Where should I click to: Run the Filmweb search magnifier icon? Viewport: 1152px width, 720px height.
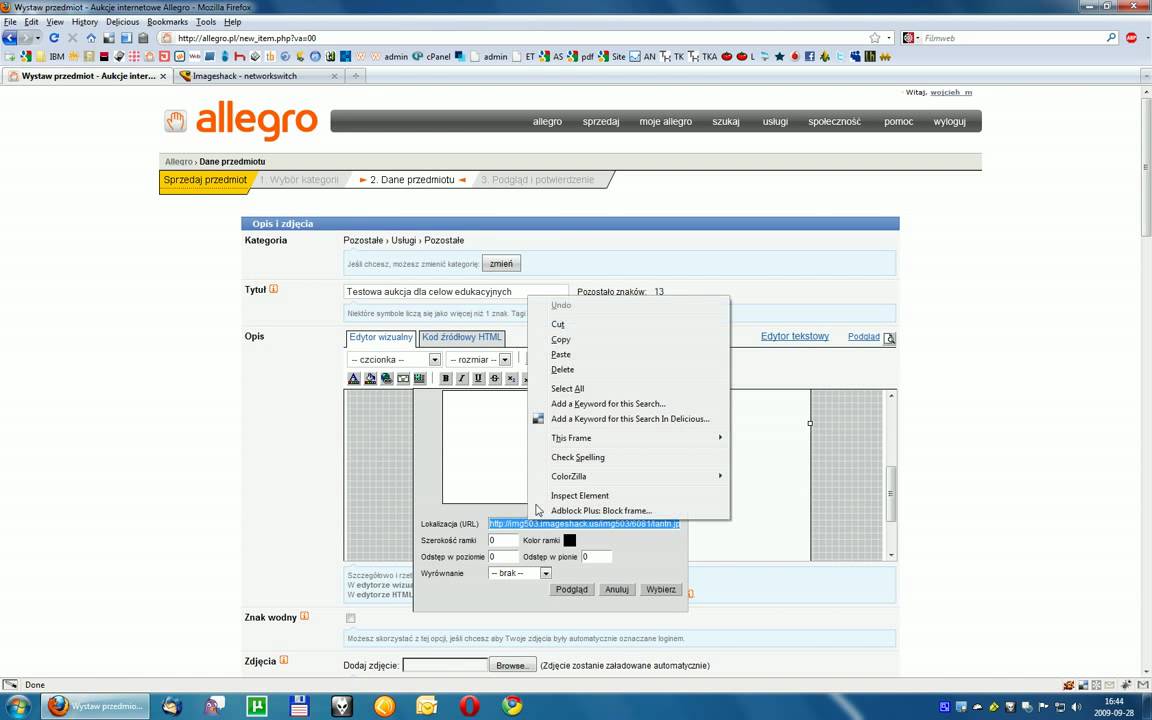1111,37
